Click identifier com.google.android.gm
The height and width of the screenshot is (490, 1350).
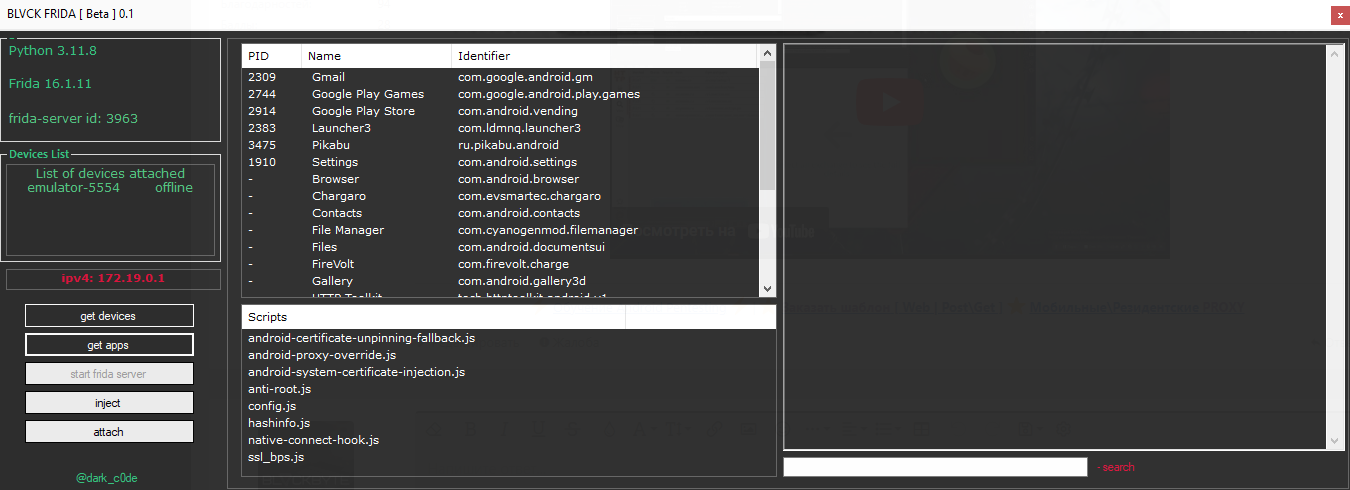pos(526,77)
